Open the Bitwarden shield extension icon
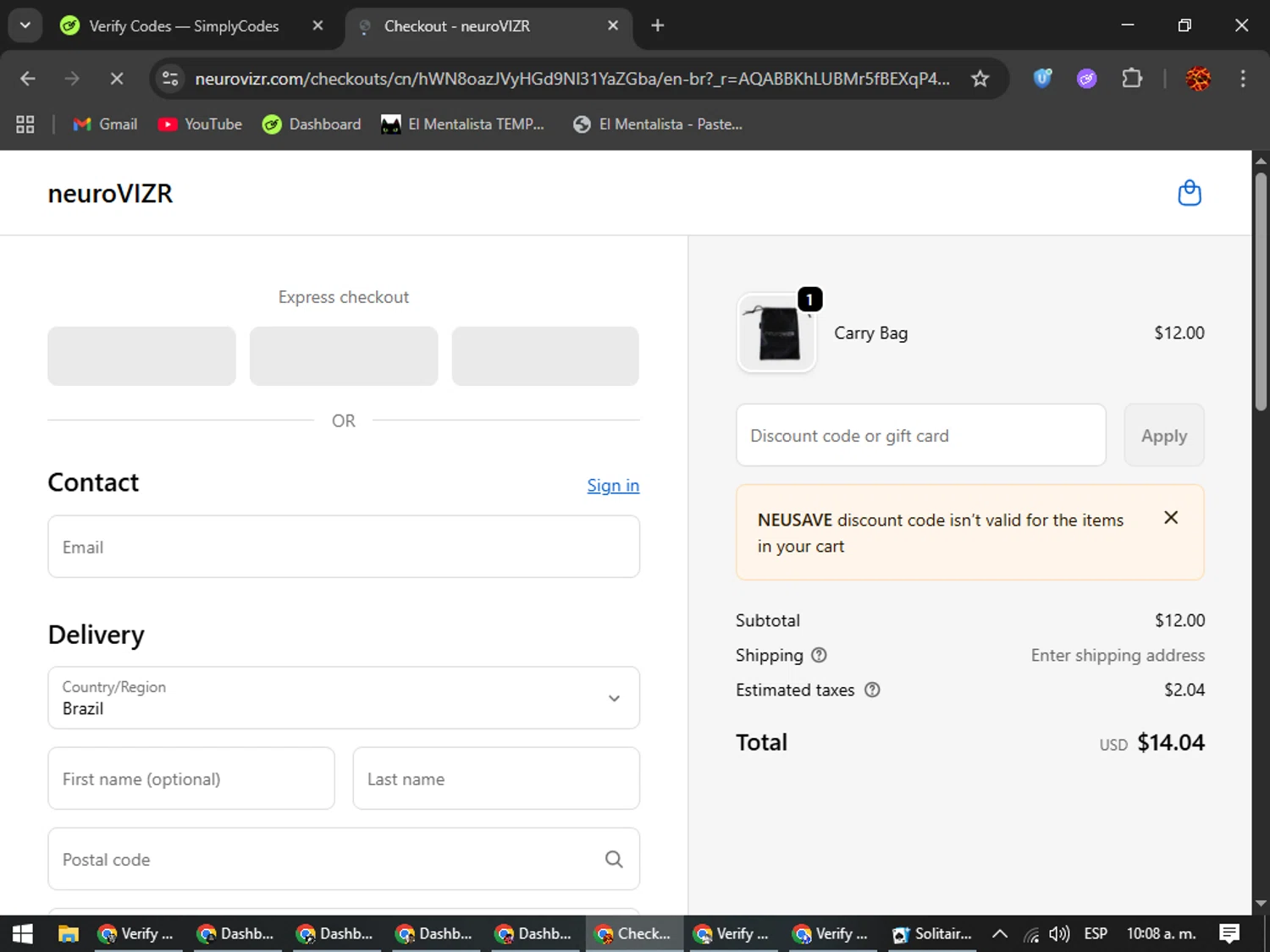 [x=1042, y=79]
